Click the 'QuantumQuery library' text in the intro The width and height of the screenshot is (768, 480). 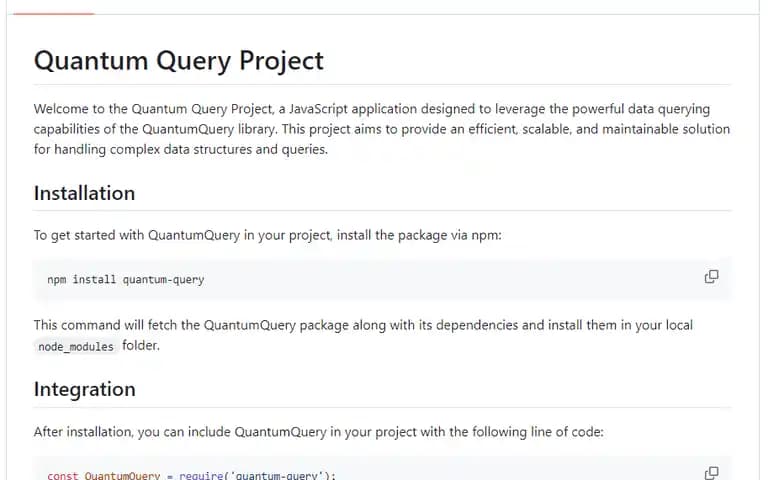tap(209, 129)
